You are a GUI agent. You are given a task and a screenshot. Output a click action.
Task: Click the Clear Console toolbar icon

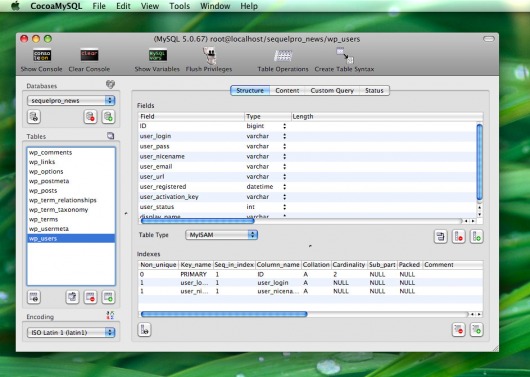89,55
